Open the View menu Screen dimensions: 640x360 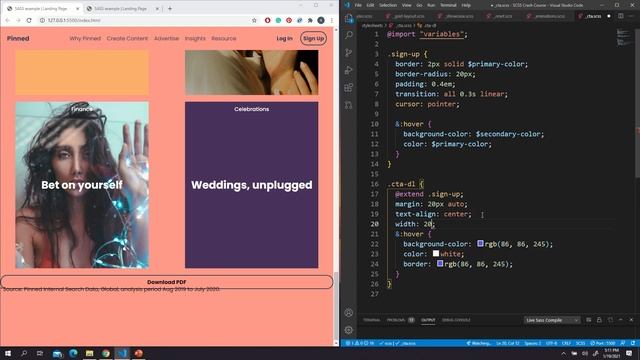pyautogui.click(x=407, y=5)
